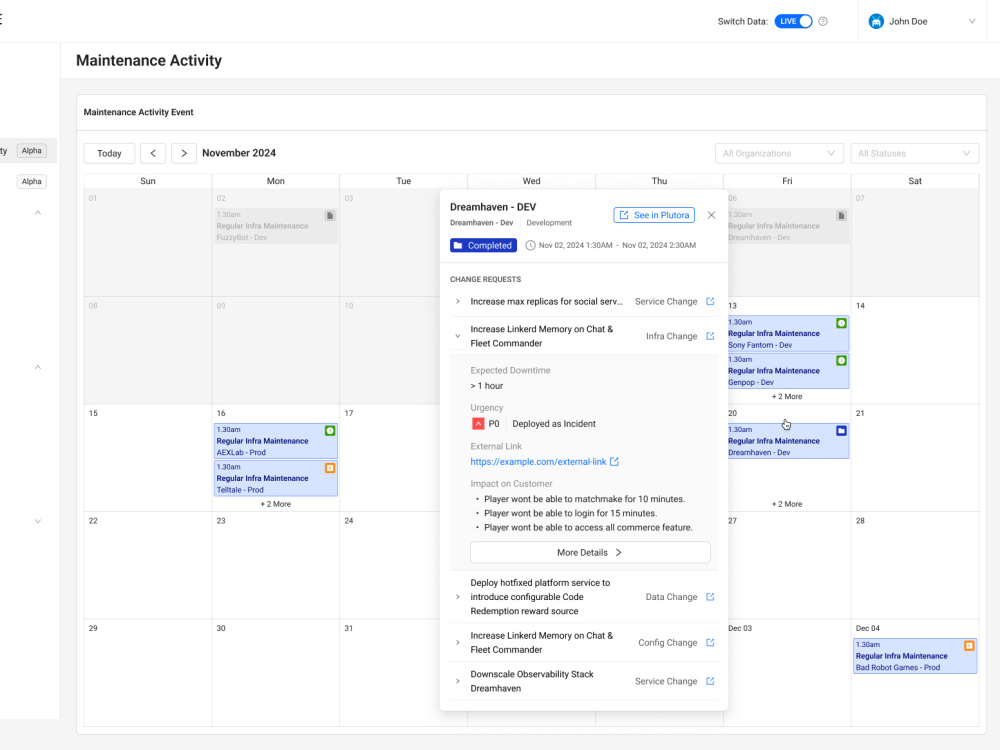Click the orange status icon on Telltale event
1000x750 pixels.
(330, 468)
